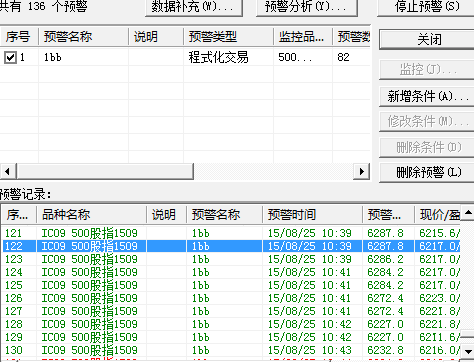Click the horizontal scrollbar thumb
Viewport: 474px width, 362px height.
point(105,172)
